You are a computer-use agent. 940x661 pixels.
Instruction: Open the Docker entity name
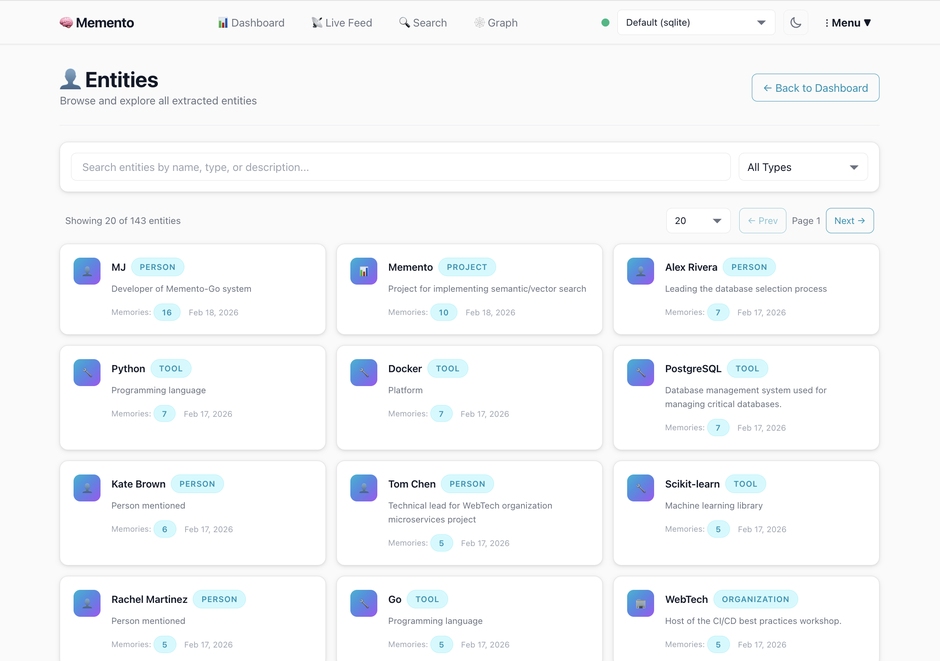405,369
